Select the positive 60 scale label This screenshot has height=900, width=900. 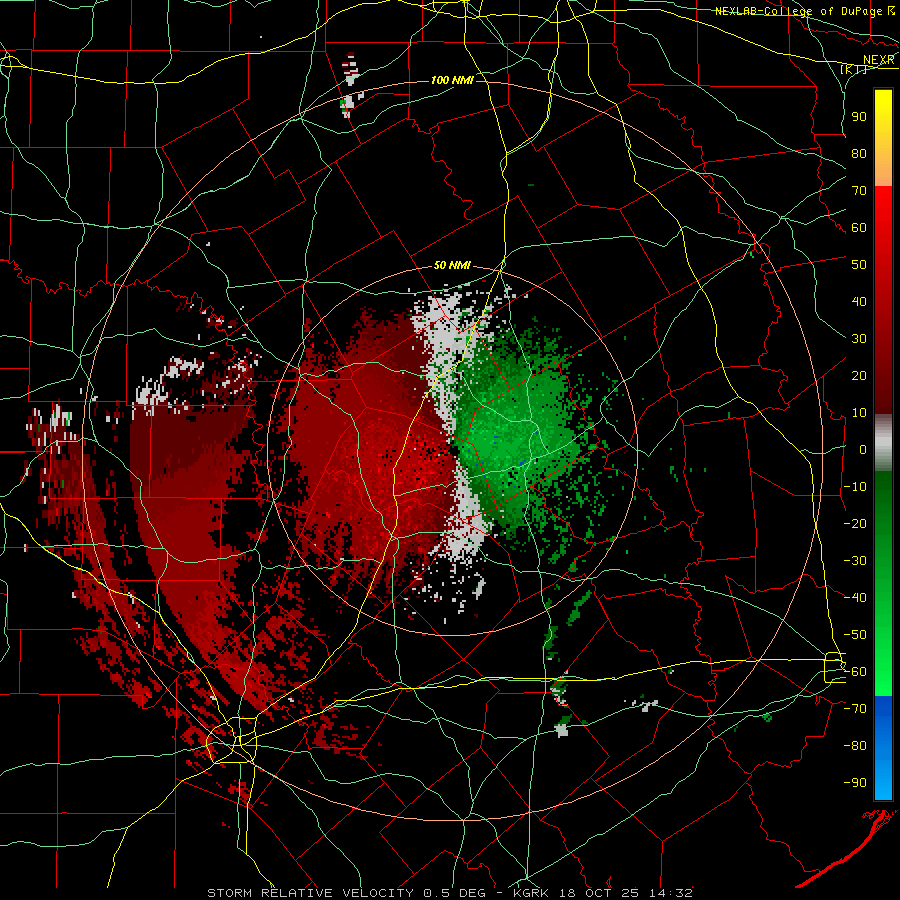(x=859, y=227)
